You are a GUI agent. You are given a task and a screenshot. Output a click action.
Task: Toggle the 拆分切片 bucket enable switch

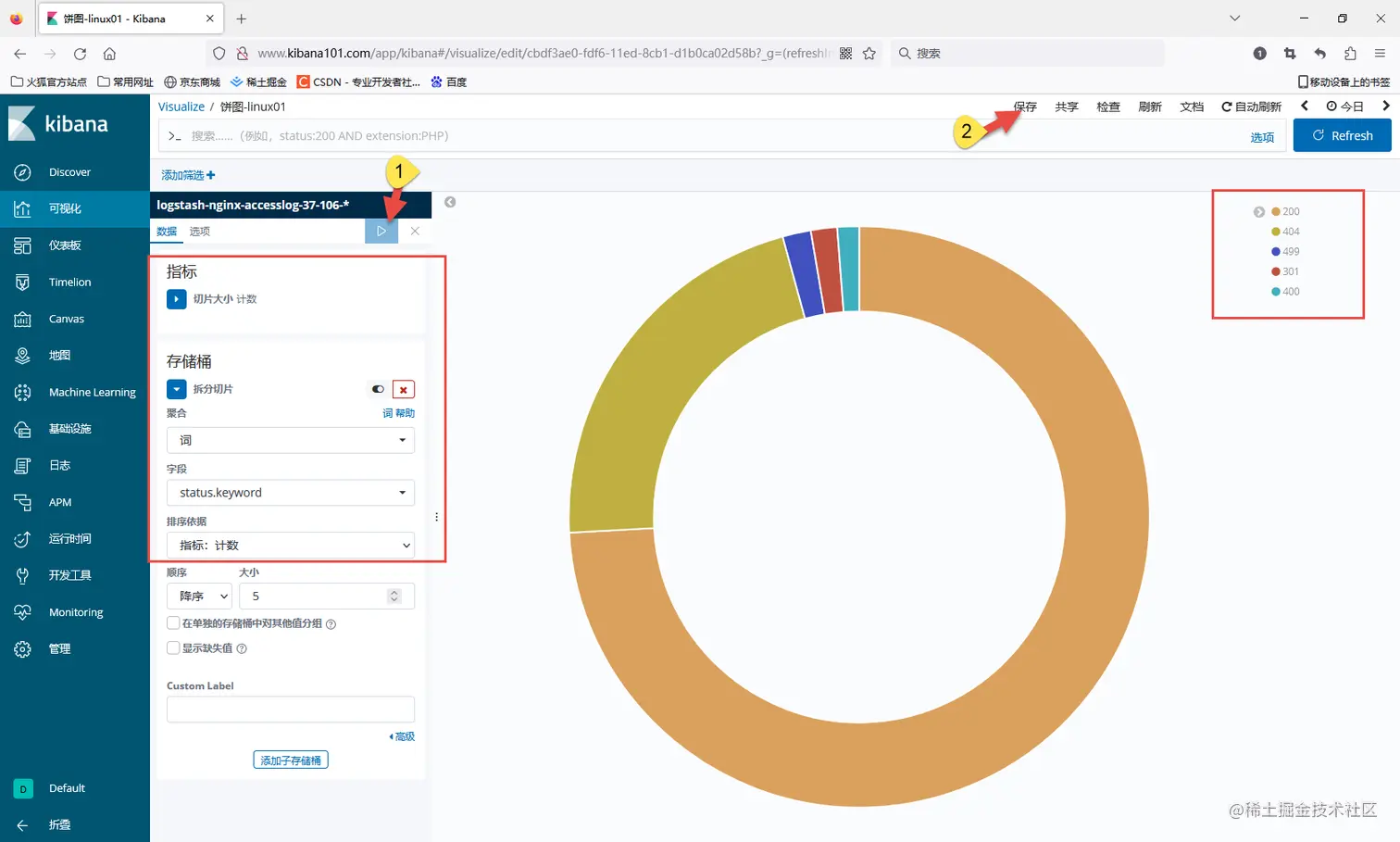click(378, 389)
